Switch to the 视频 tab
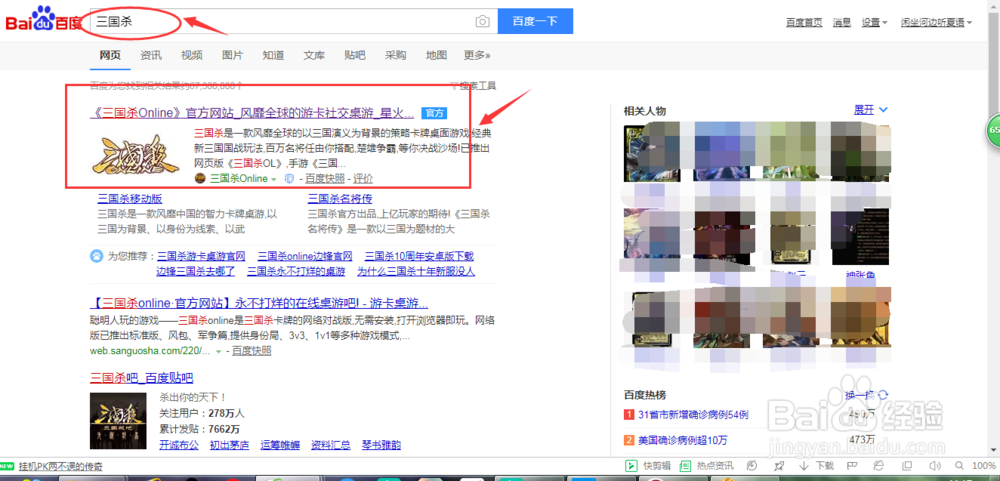This screenshot has width=1000, height=481. tap(192, 56)
